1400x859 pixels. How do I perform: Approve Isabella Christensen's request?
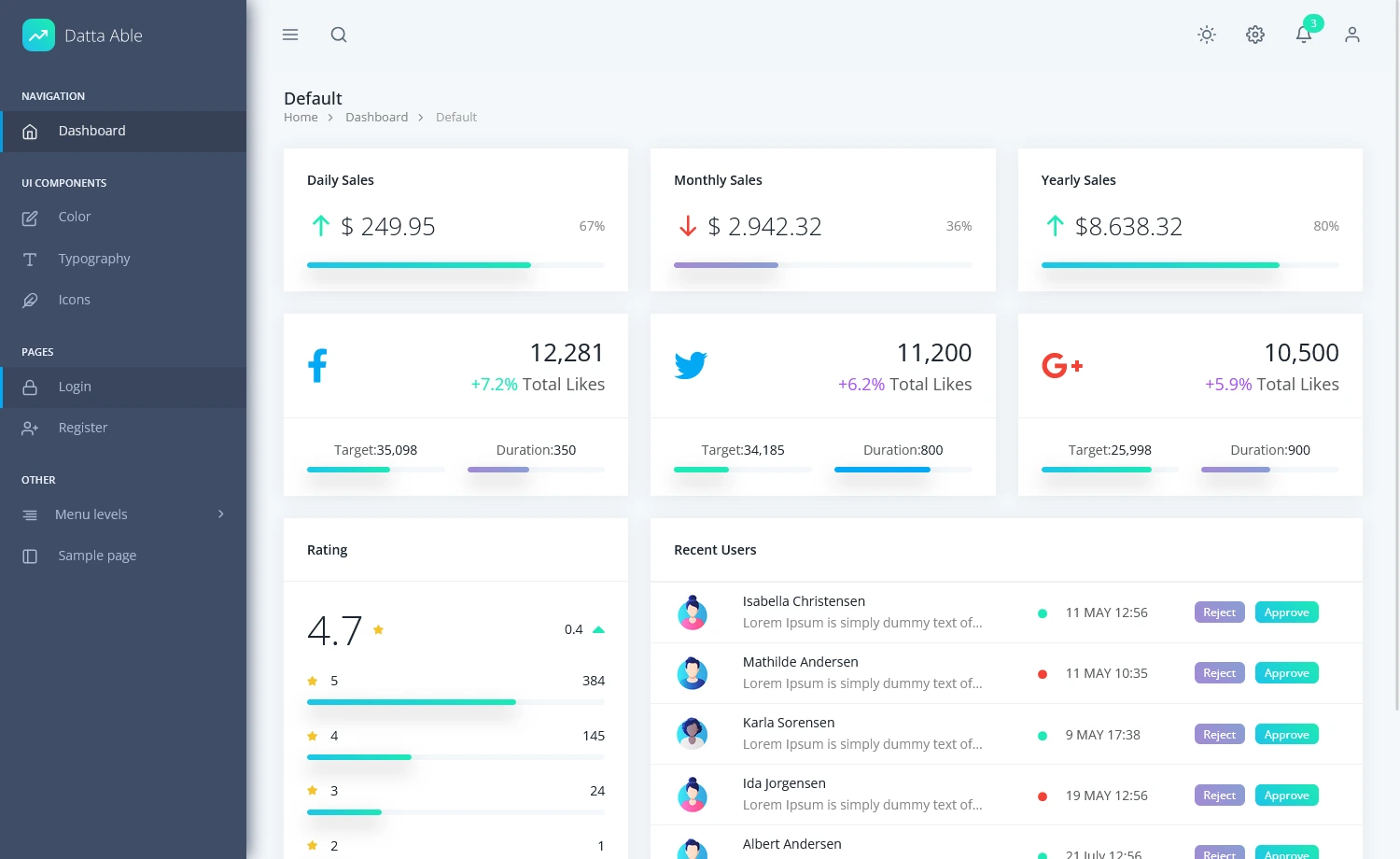pyautogui.click(x=1286, y=612)
